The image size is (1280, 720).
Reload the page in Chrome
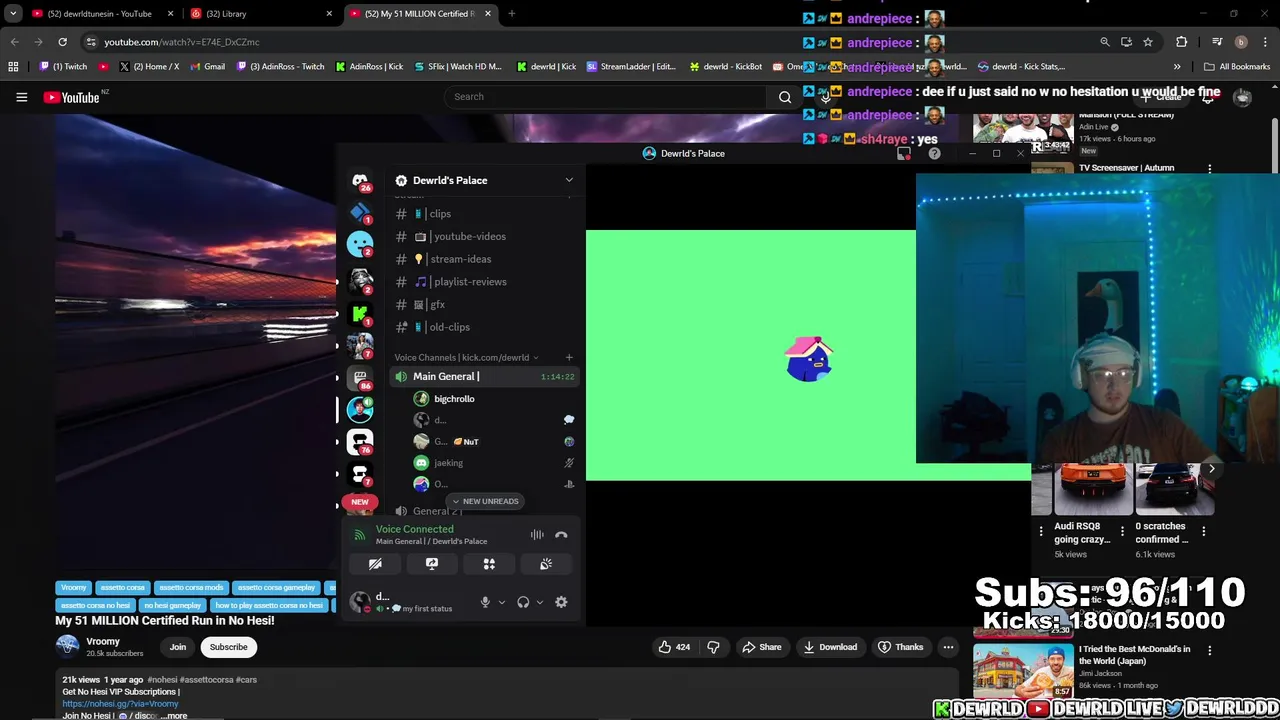click(x=62, y=42)
